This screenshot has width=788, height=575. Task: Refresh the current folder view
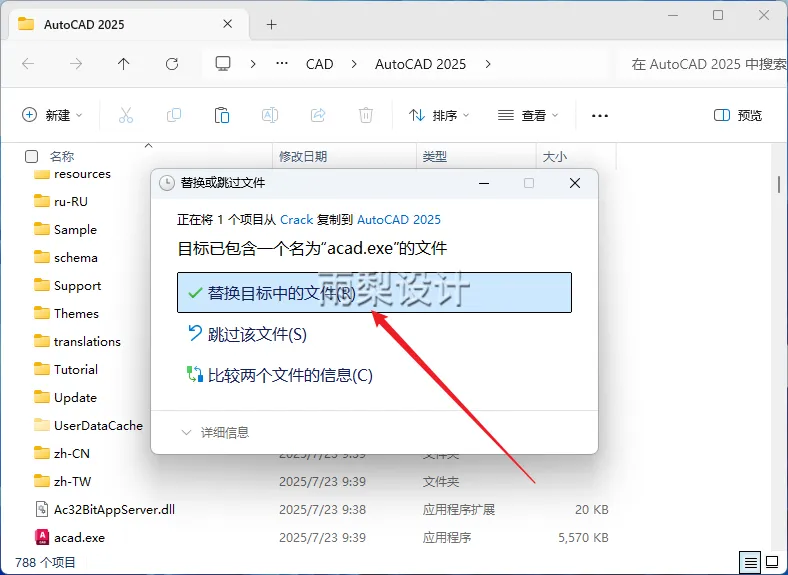pyautogui.click(x=172, y=64)
